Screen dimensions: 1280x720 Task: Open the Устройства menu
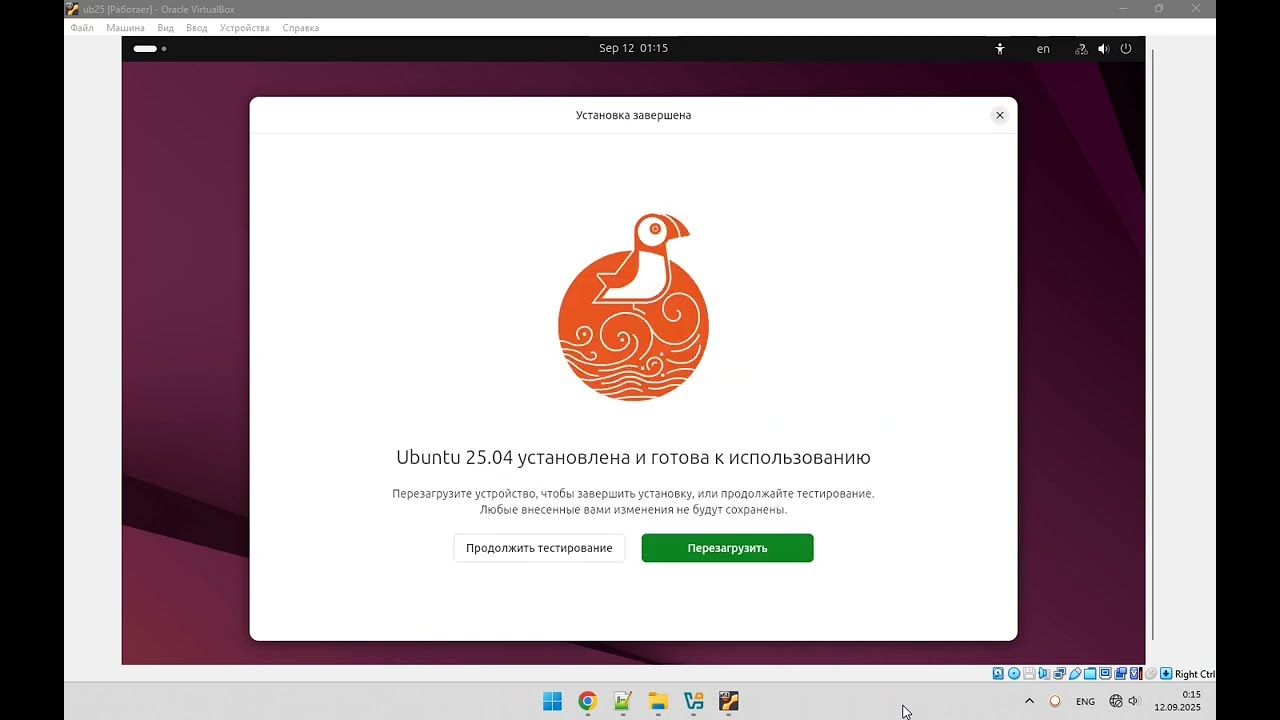(x=244, y=28)
